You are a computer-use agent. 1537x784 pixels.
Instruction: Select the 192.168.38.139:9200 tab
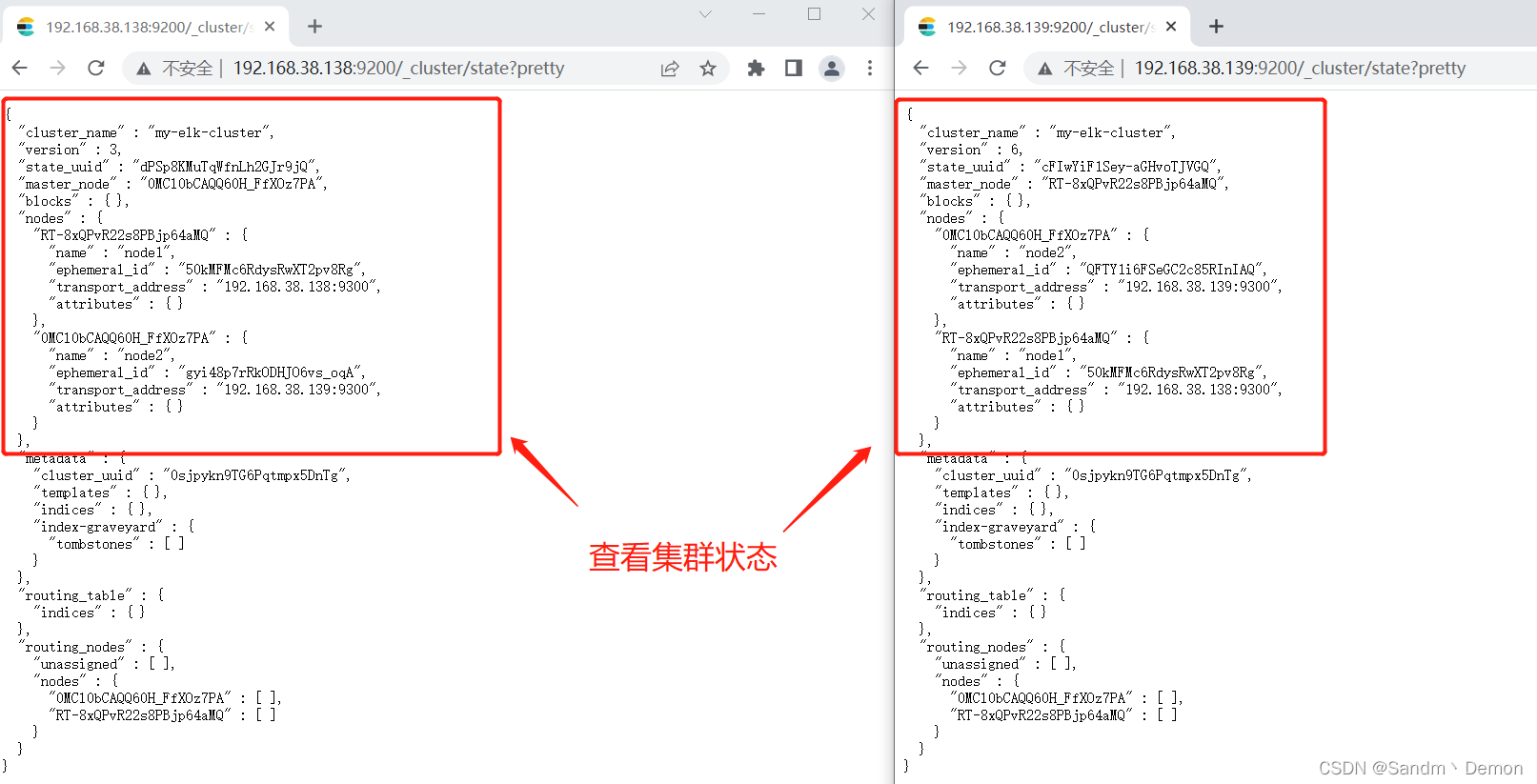tap(1046, 27)
